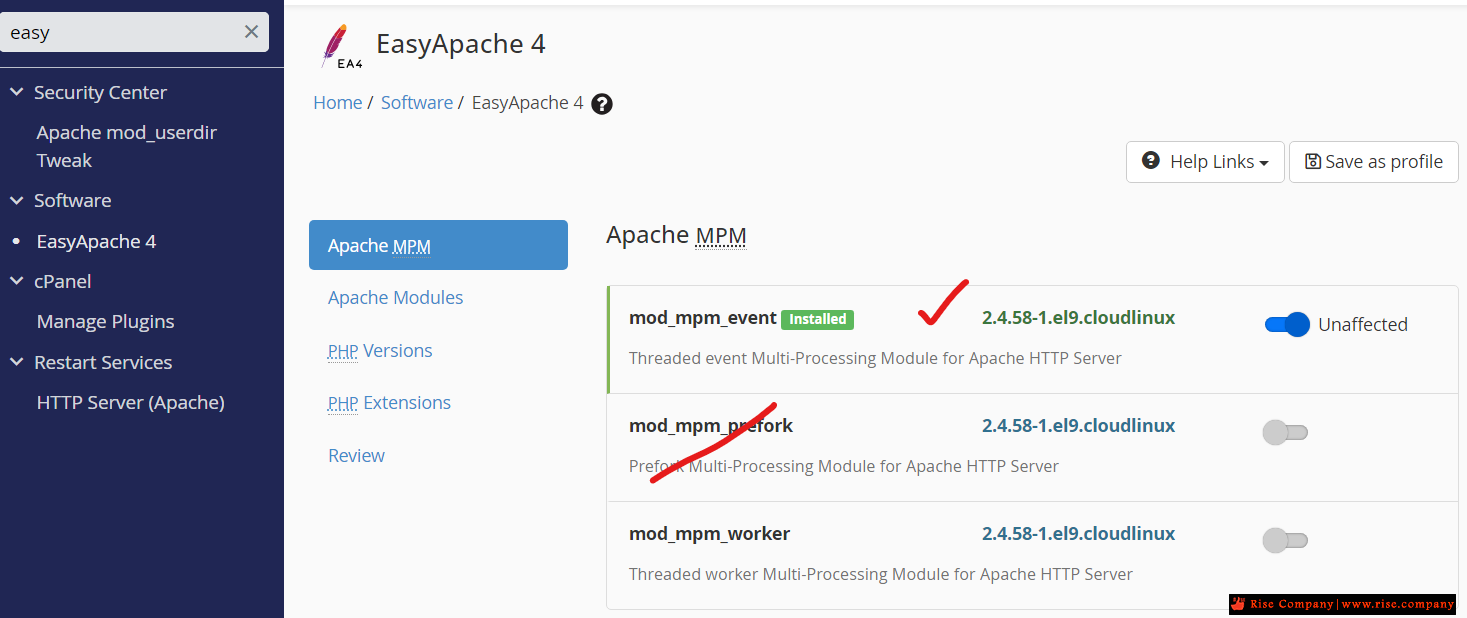Viewport: 1467px width, 618px height.
Task: Switch to Apache Modules tab
Action: [x=396, y=298]
